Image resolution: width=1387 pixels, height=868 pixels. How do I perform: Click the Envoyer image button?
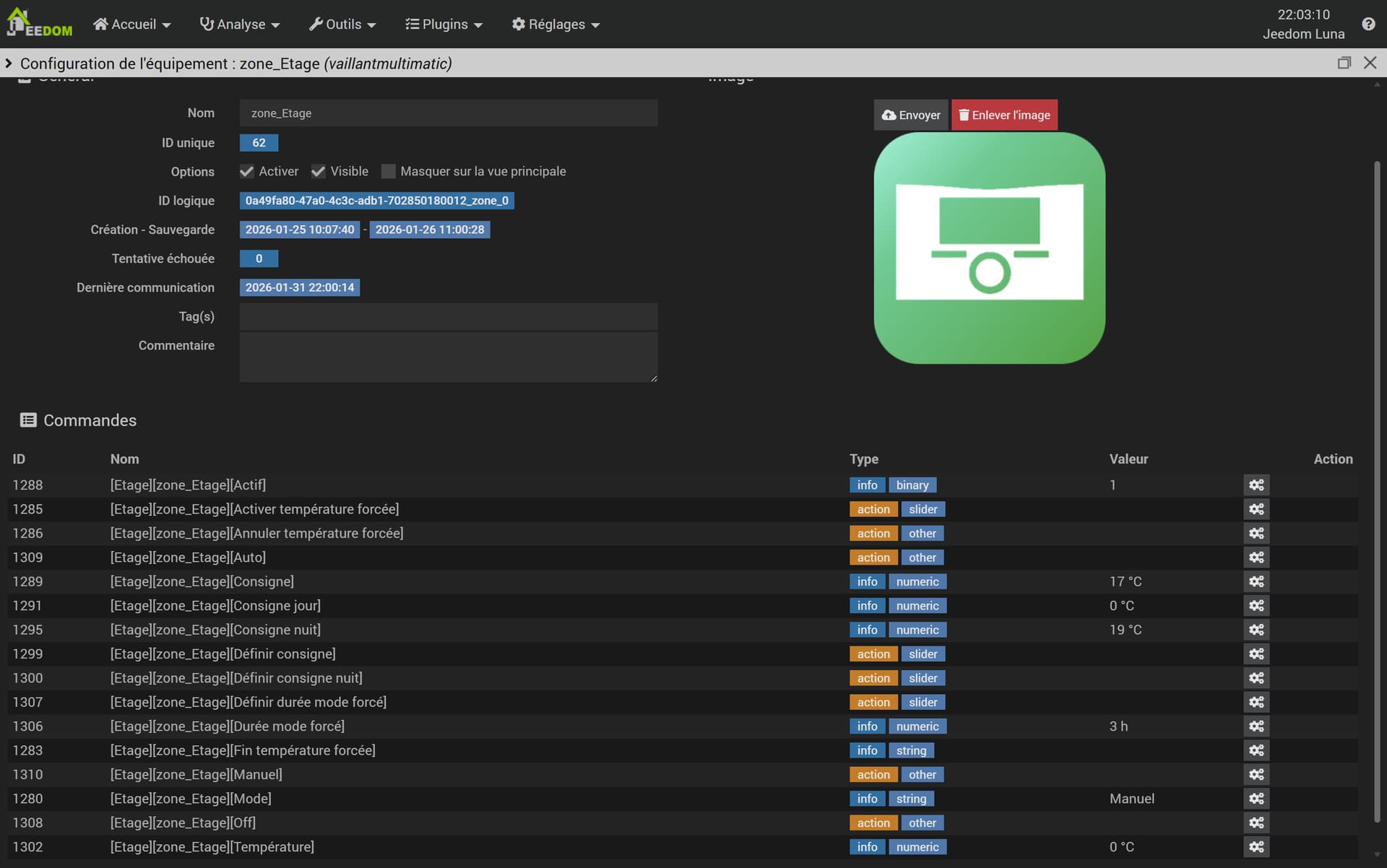(x=911, y=116)
